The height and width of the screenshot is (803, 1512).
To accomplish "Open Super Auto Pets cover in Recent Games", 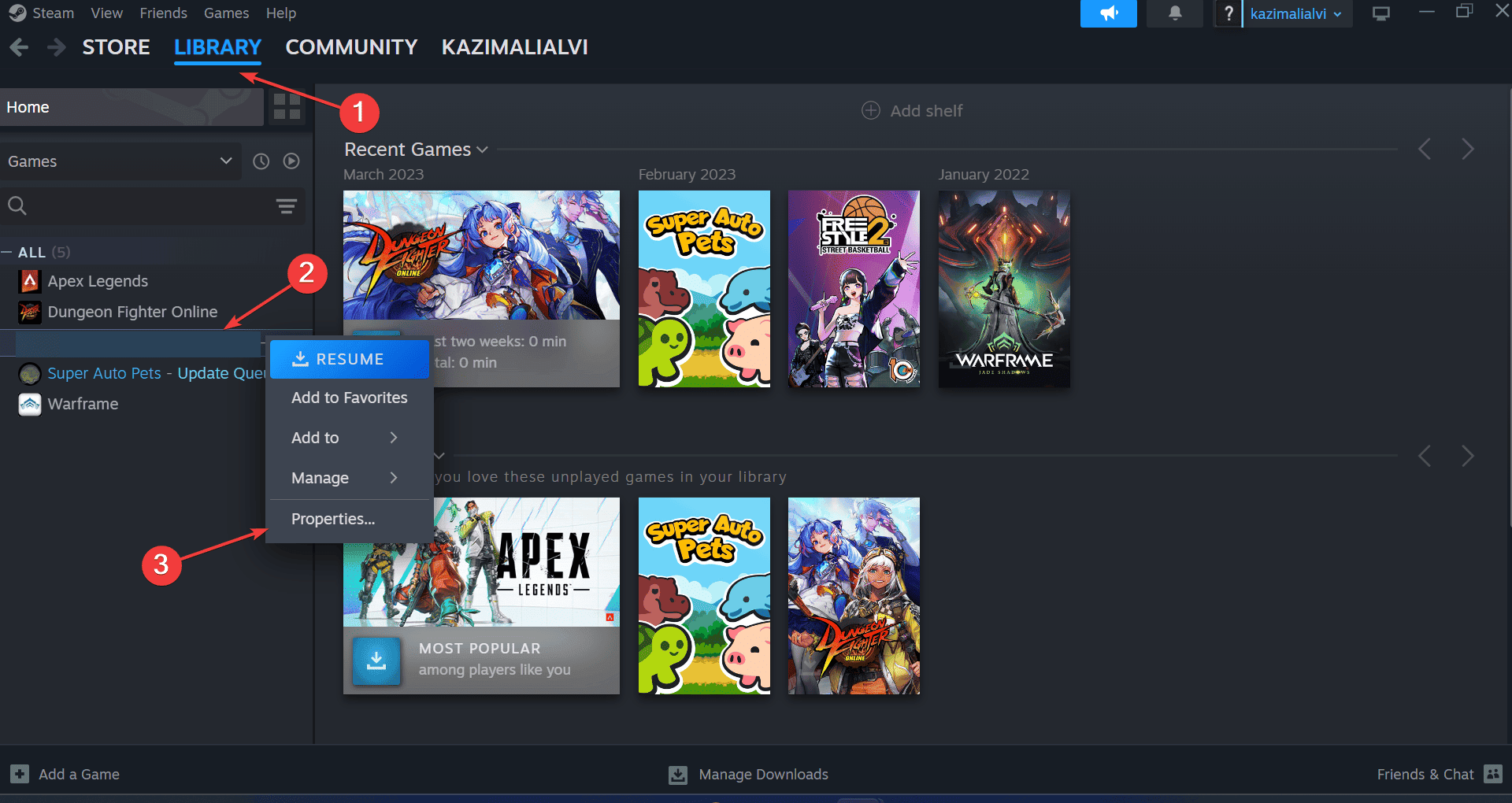I will tap(704, 289).
